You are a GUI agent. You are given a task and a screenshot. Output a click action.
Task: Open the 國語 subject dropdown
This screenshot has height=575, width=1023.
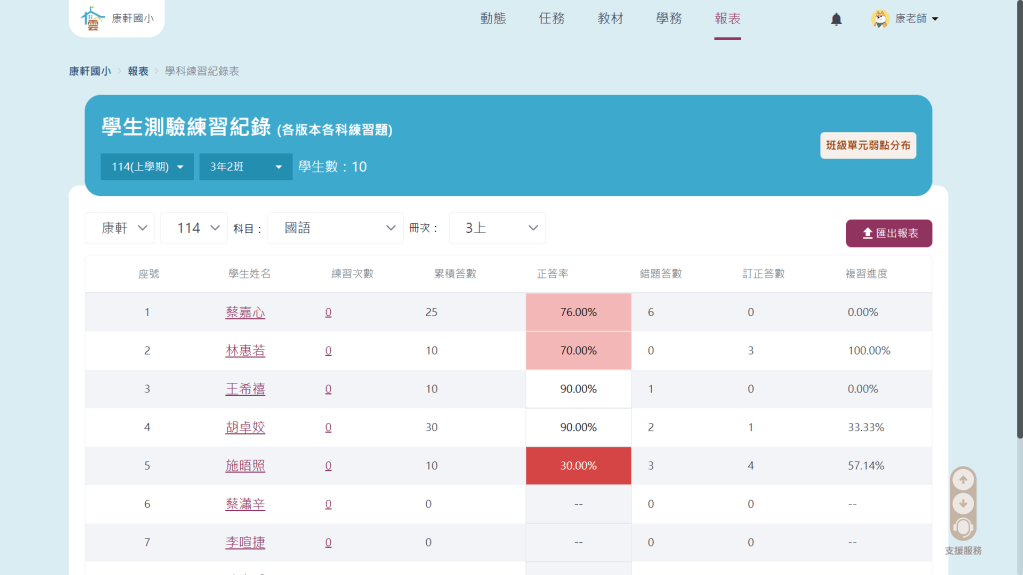pos(336,228)
